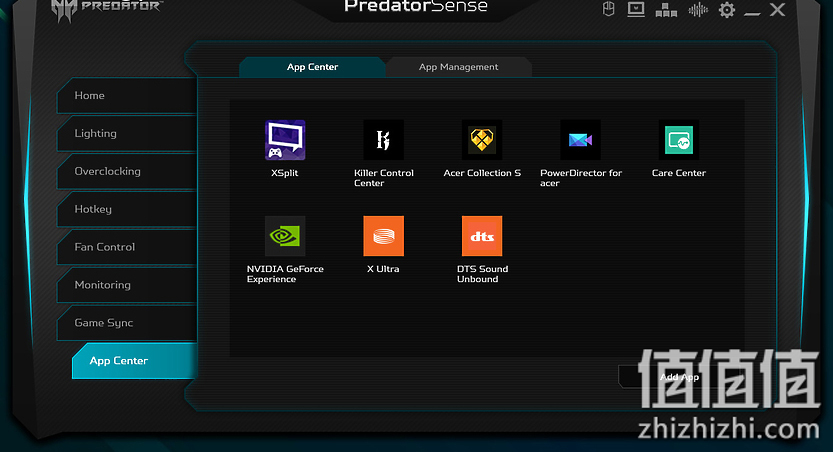833x452 pixels.
Task: Launch NVIDIA GeForce Experience icon
Action: pyautogui.click(x=285, y=236)
